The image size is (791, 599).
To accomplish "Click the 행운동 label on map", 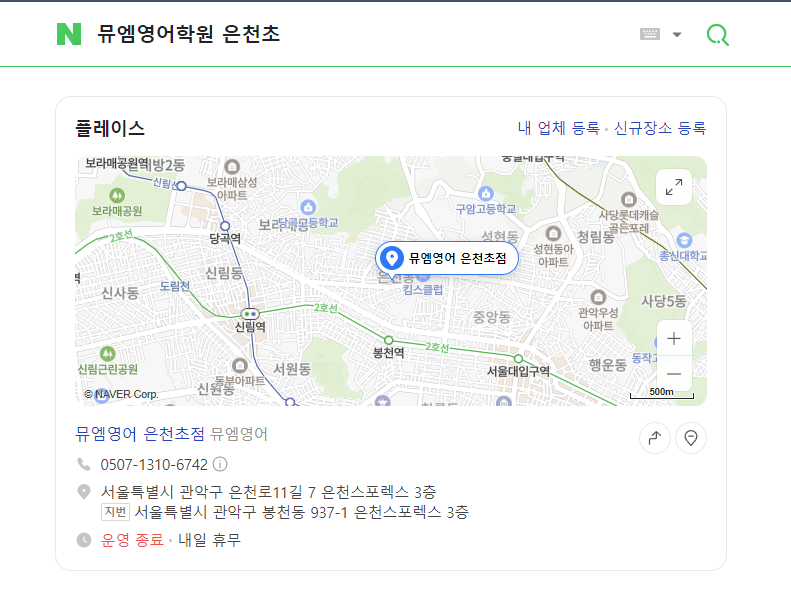I will [x=608, y=364].
